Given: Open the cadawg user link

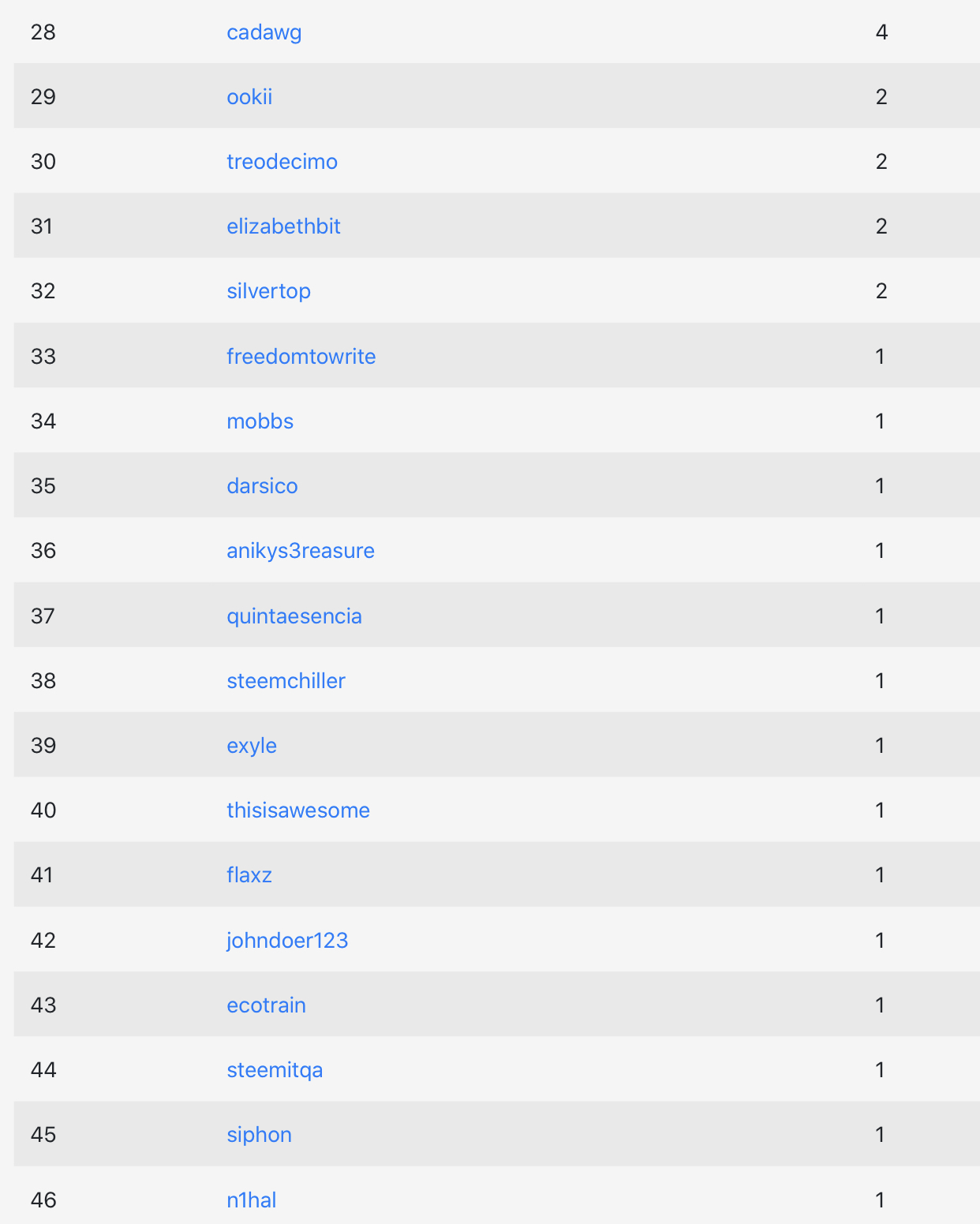Looking at the screenshot, I should tap(264, 32).
